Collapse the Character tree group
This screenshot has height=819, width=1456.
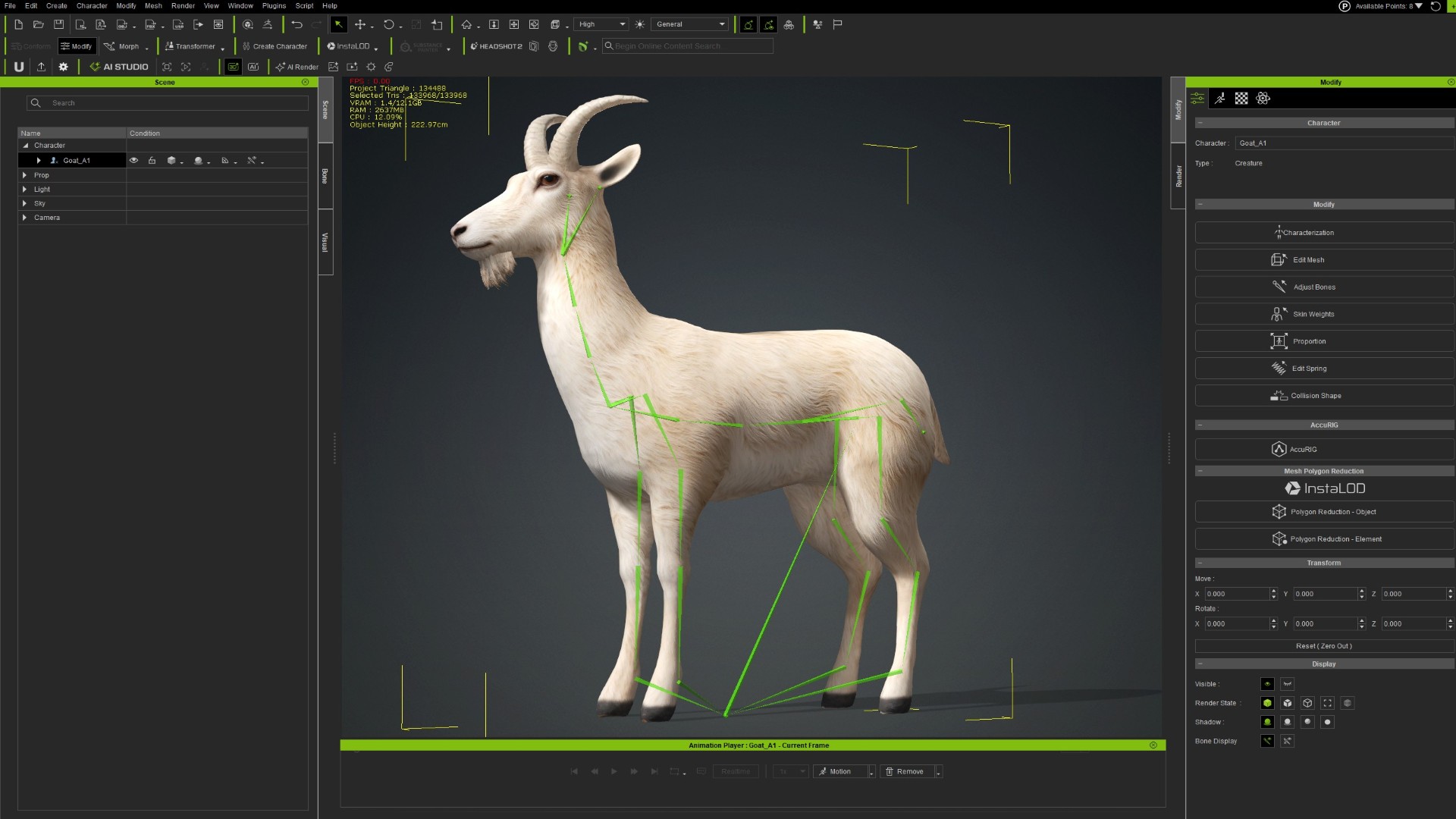(x=25, y=146)
